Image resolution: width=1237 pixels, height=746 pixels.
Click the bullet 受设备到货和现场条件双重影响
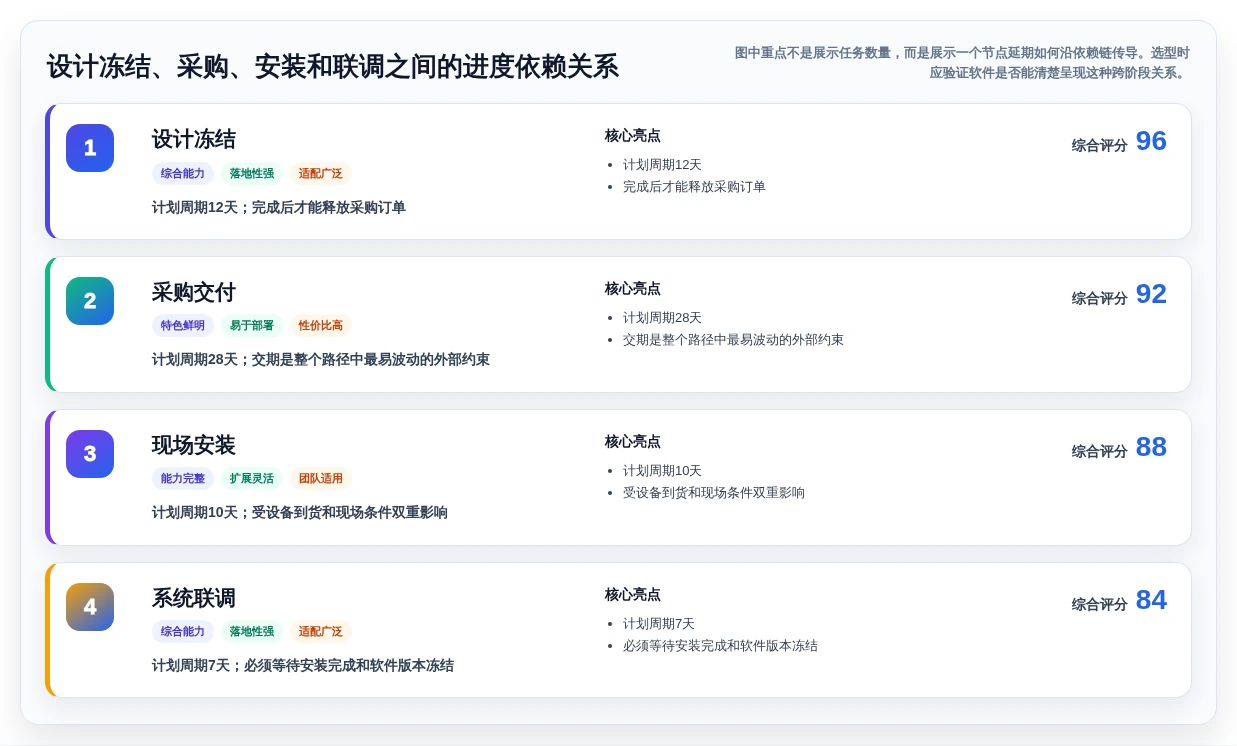click(x=714, y=493)
